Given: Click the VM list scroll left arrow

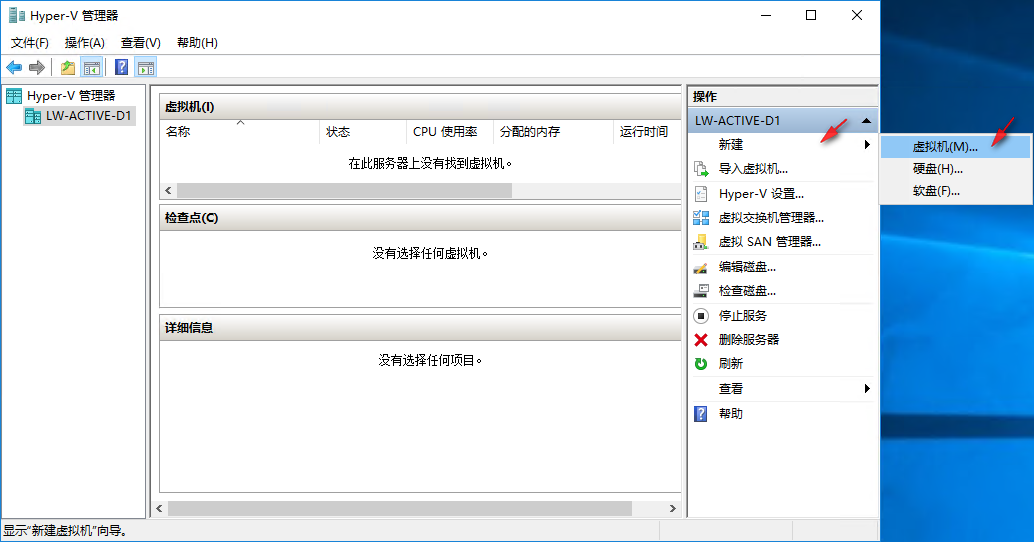Looking at the screenshot, I should (168, 191).
